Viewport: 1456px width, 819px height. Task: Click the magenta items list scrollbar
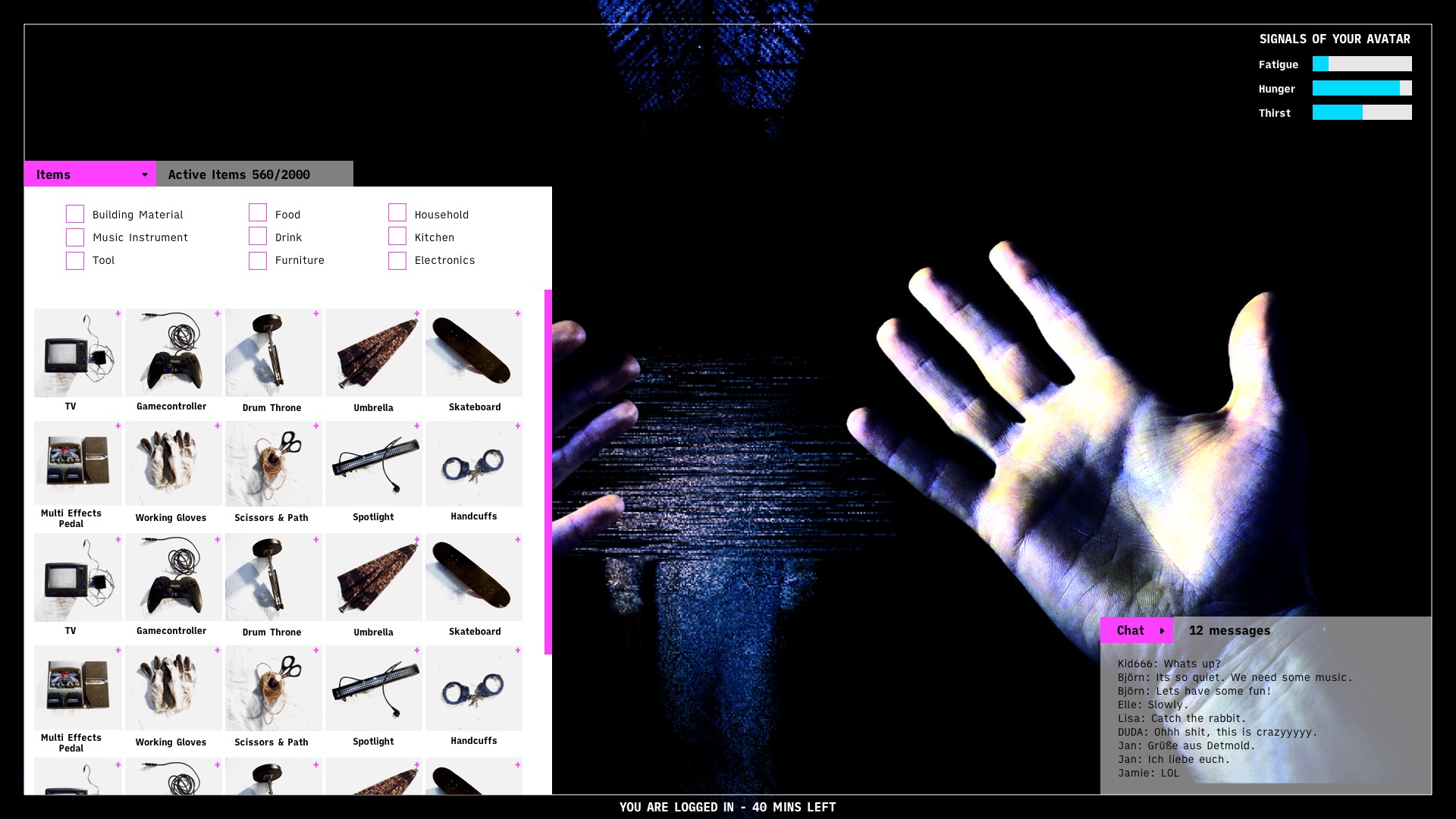pos(548,472)
